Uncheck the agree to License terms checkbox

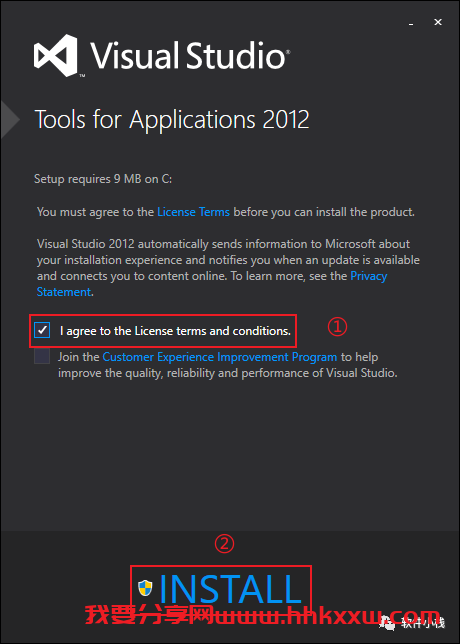tap(42, 330)
